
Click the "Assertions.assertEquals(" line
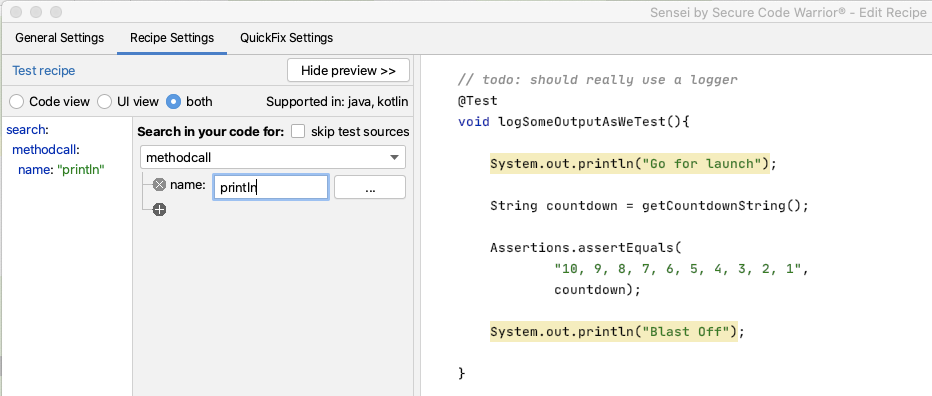[586, 248]
